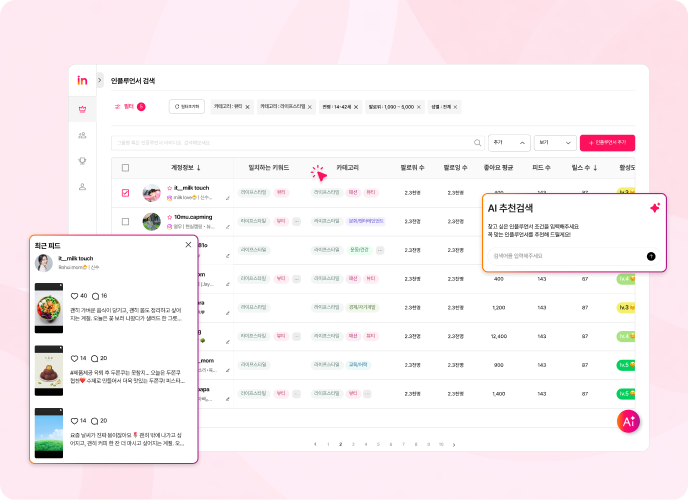Uncheck the it__milk touch row checkbox
Screen dimensions: 688x500
[125, 193]
